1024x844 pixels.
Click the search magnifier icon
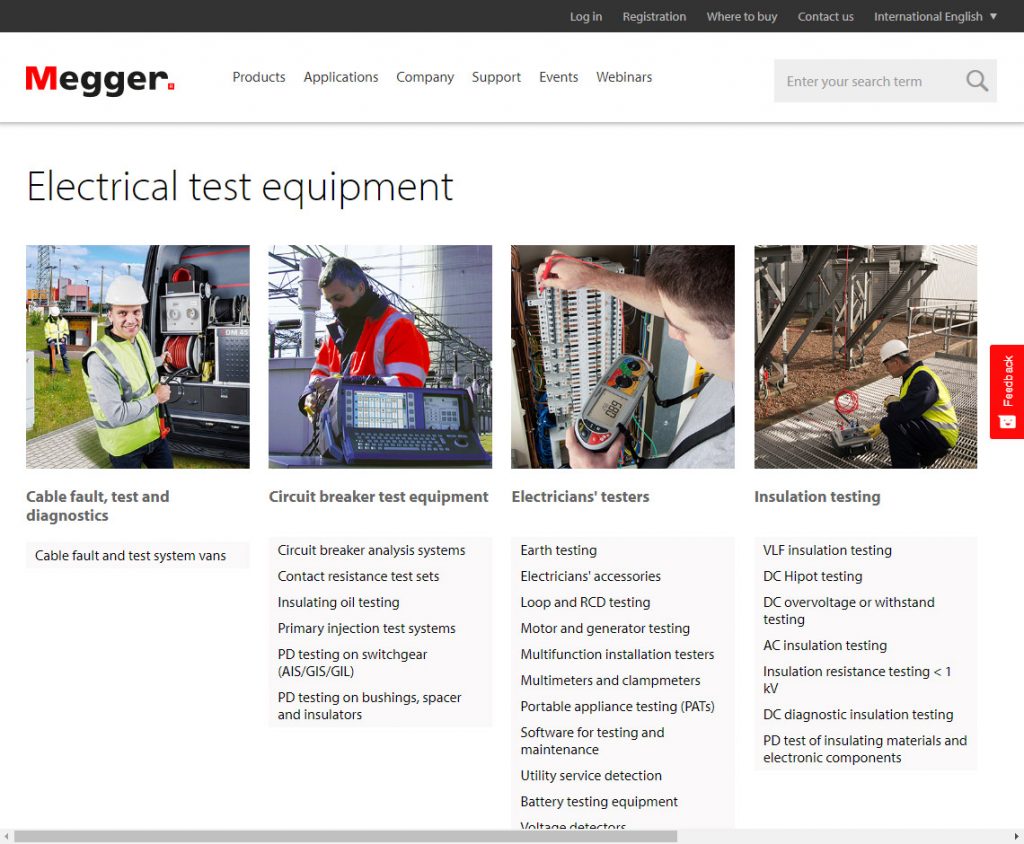point(976,80)
